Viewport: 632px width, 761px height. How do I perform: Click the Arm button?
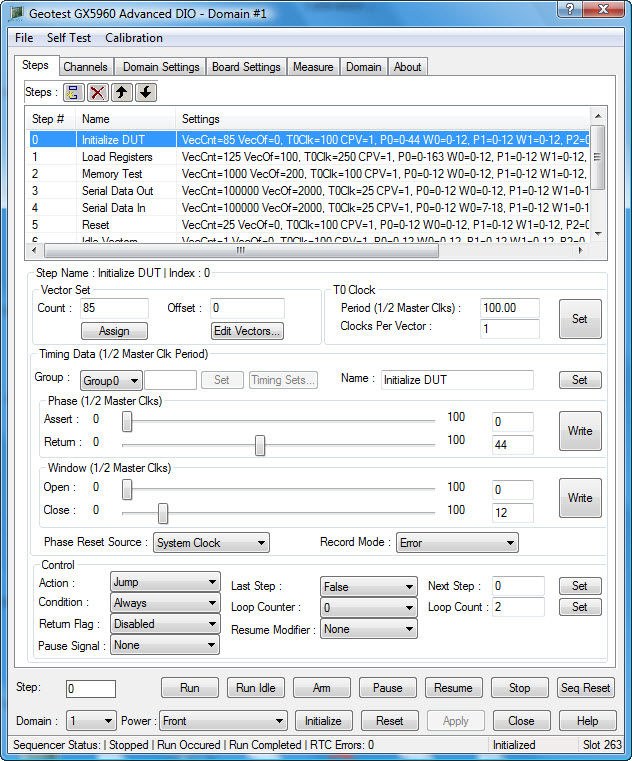pos(322,688)
